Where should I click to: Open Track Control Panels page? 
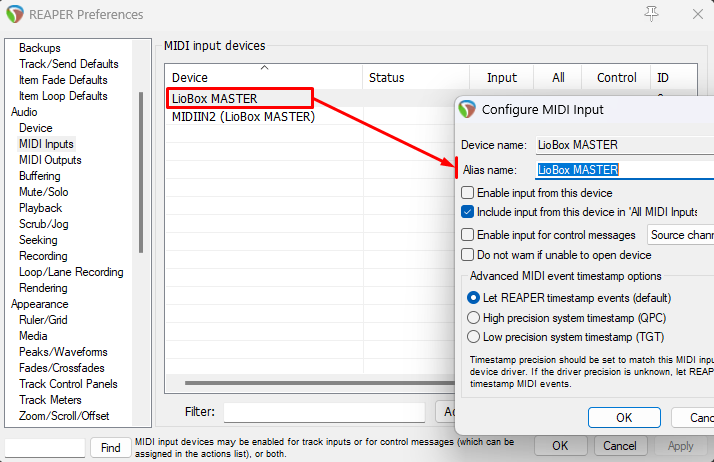tap(68, 384)
